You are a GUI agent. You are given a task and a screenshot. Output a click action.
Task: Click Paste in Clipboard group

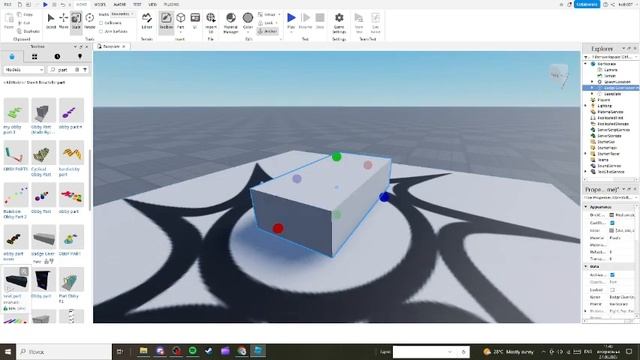point(9,21)
